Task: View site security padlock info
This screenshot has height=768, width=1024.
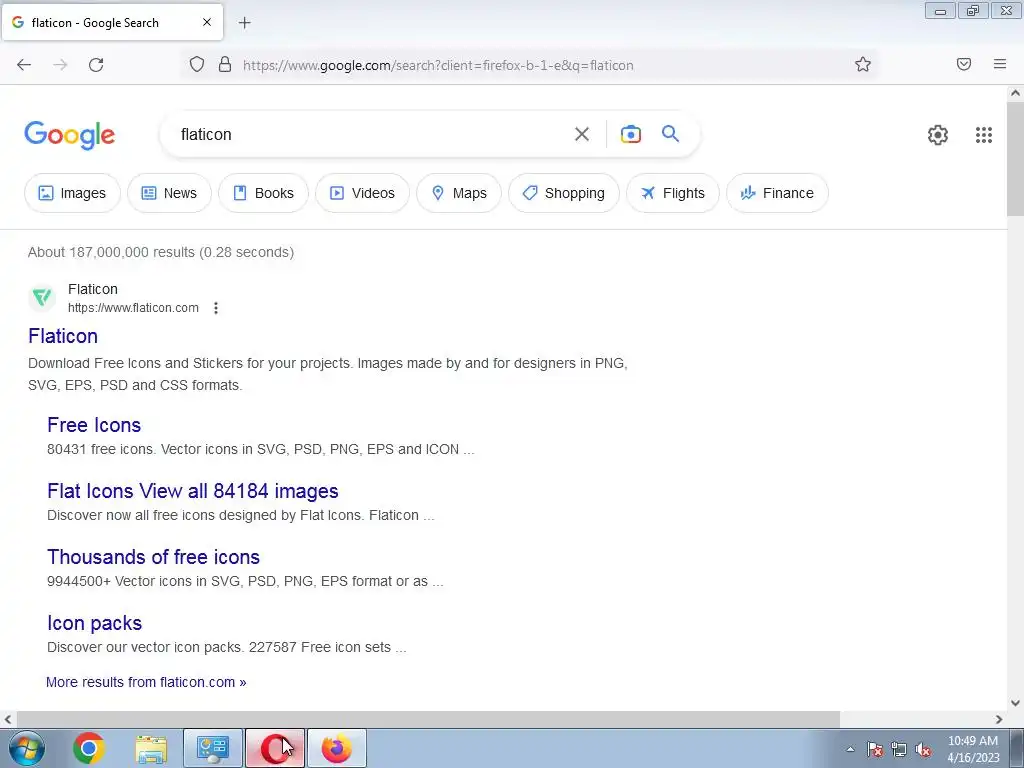Action: (225, 65)
